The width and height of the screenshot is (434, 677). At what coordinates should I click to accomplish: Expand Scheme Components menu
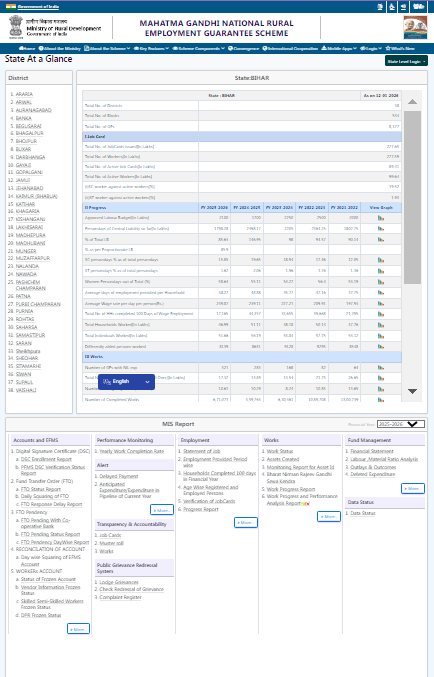[x=198, y=48]
